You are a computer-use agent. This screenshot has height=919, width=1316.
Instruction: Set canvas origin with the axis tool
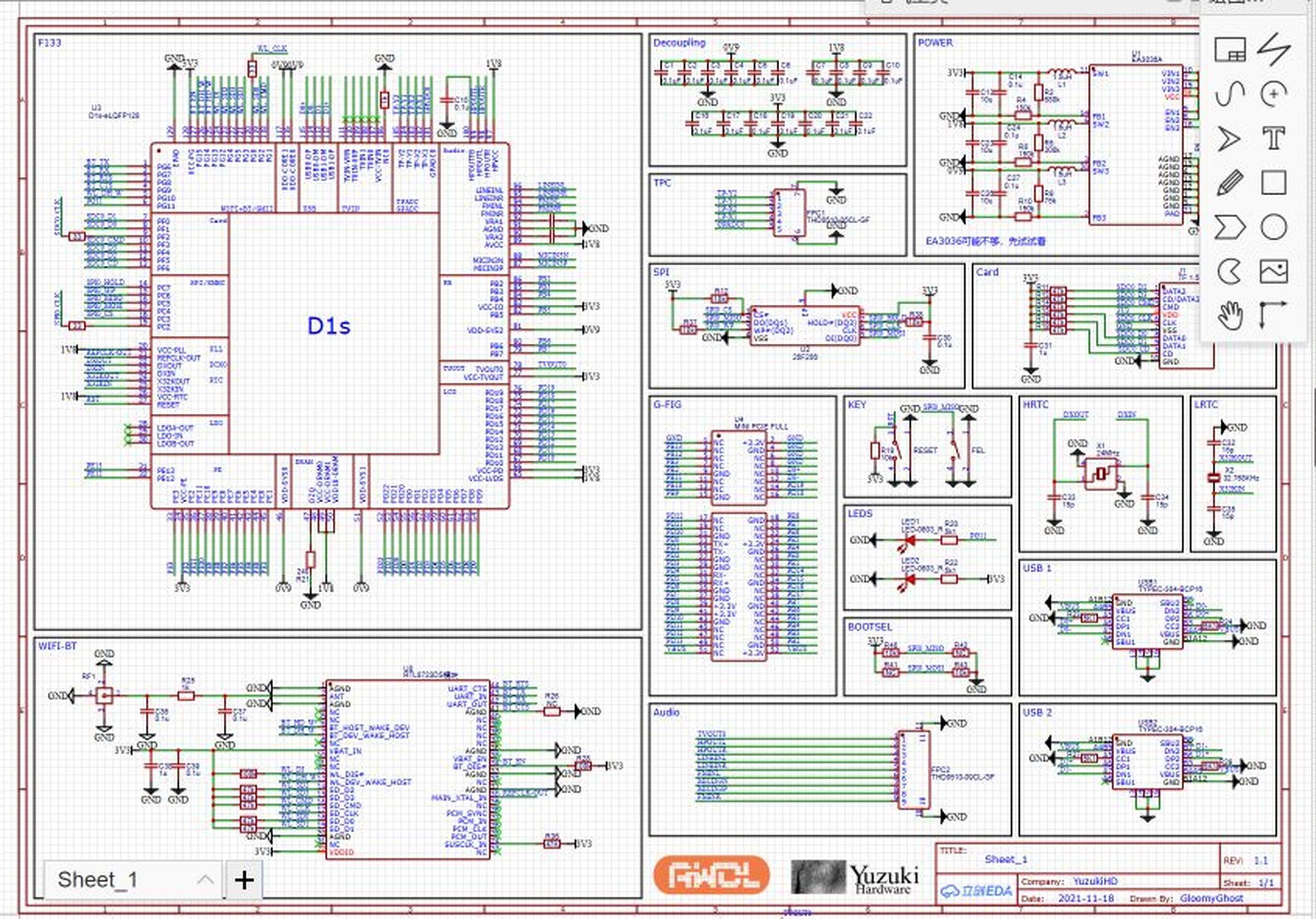click(1274, 316)
